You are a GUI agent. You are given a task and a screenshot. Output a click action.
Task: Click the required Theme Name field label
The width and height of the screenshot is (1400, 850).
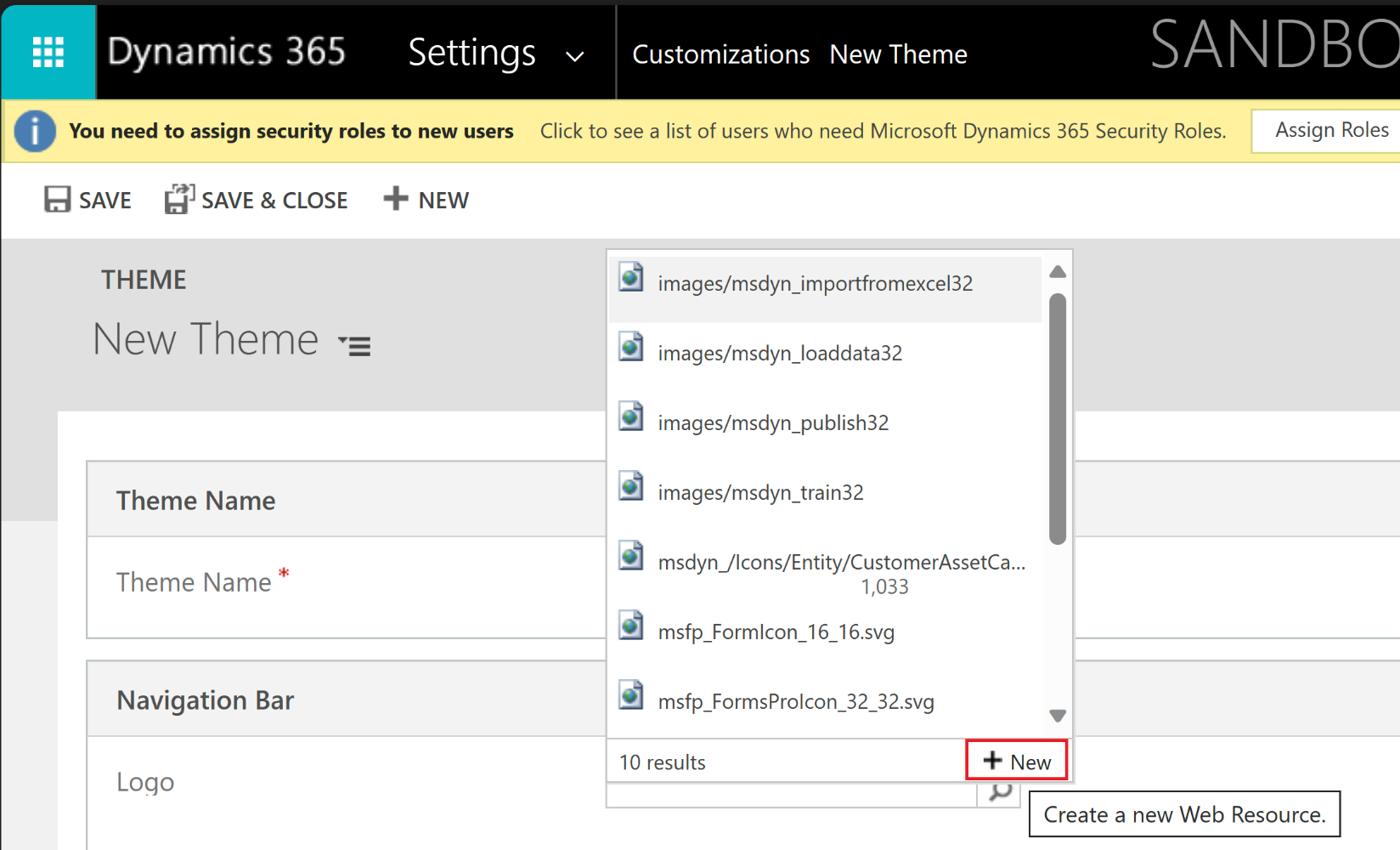pyautogui.click(x=194, y=582)
